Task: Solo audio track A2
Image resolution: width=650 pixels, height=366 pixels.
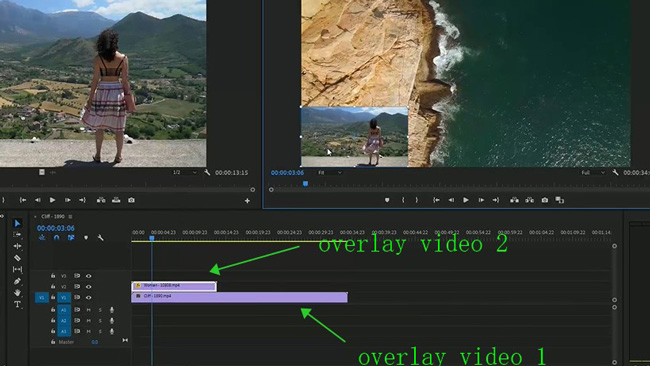Action: coord(100,320)
